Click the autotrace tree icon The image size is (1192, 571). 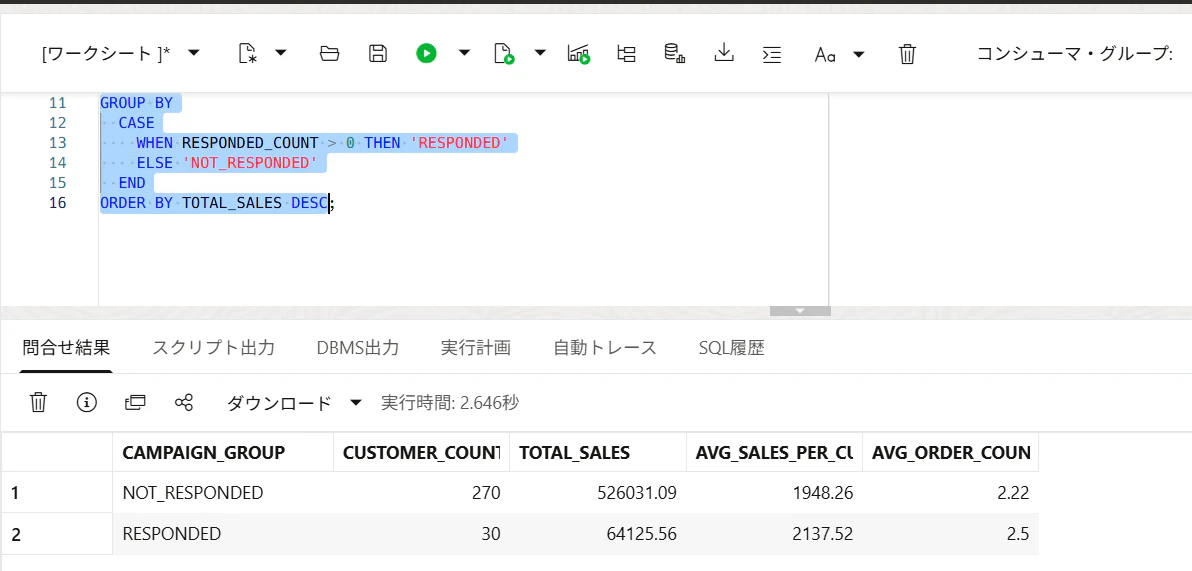(x=626, y=53)
